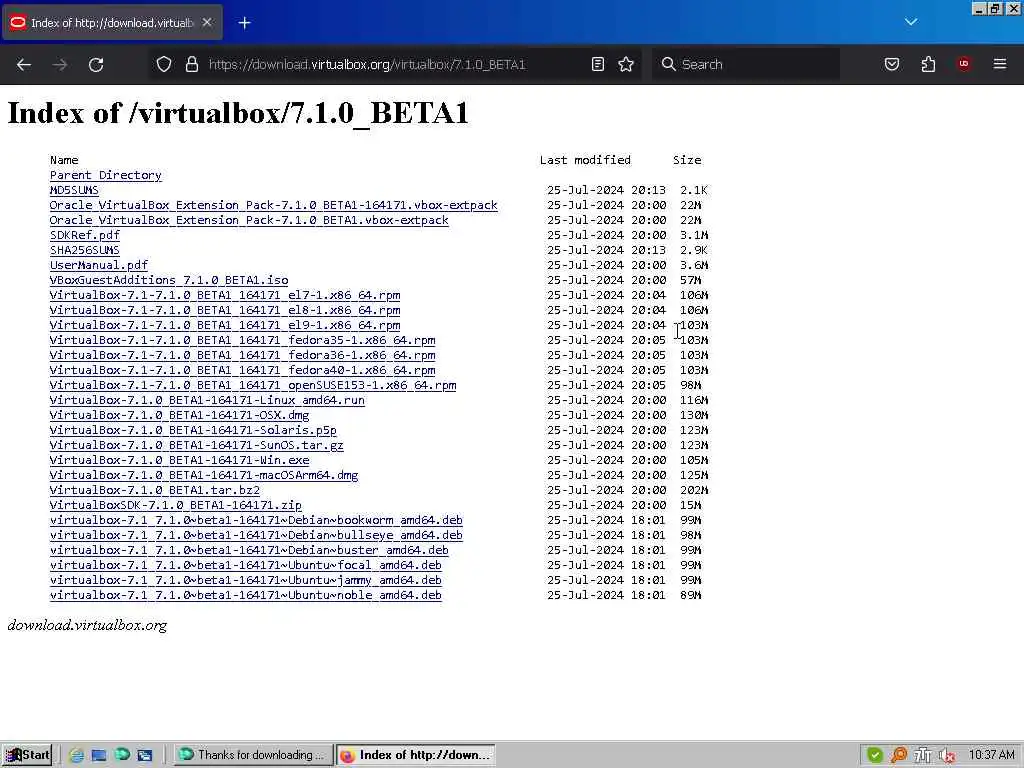Screen dimensions: 1024x768
Task: Toggle reader view icon
Action: point(598,64)
